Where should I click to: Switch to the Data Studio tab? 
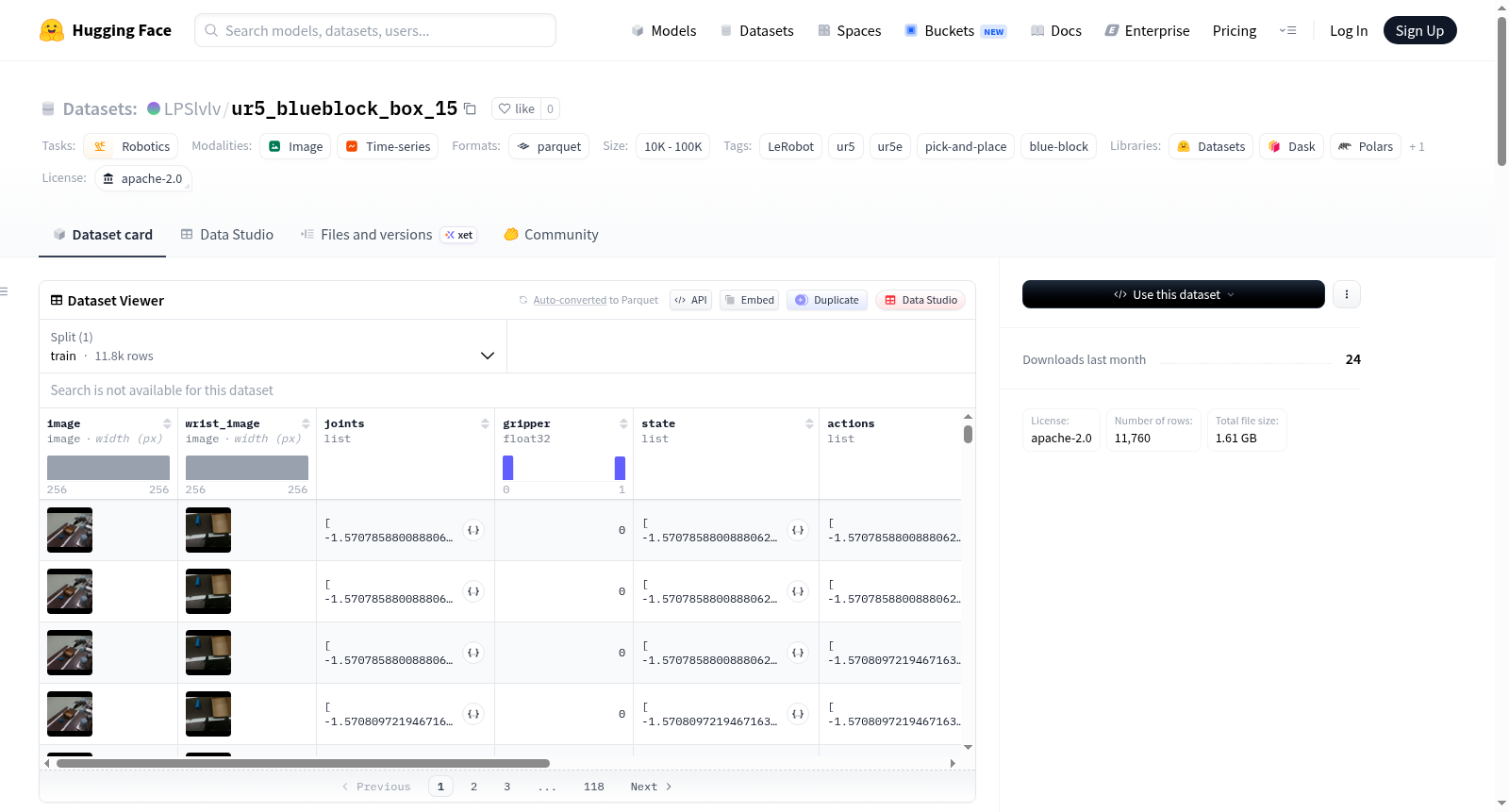pos(227,235)
